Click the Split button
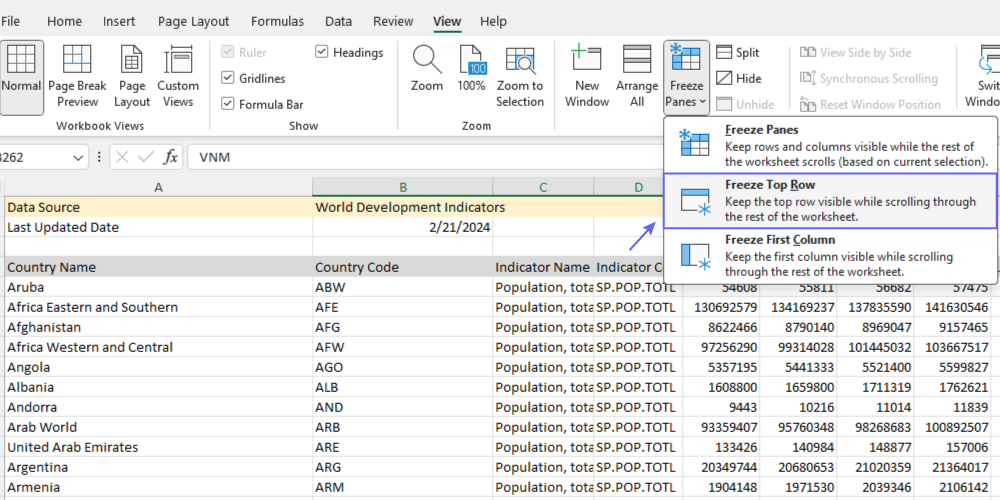 click(737, 52)
